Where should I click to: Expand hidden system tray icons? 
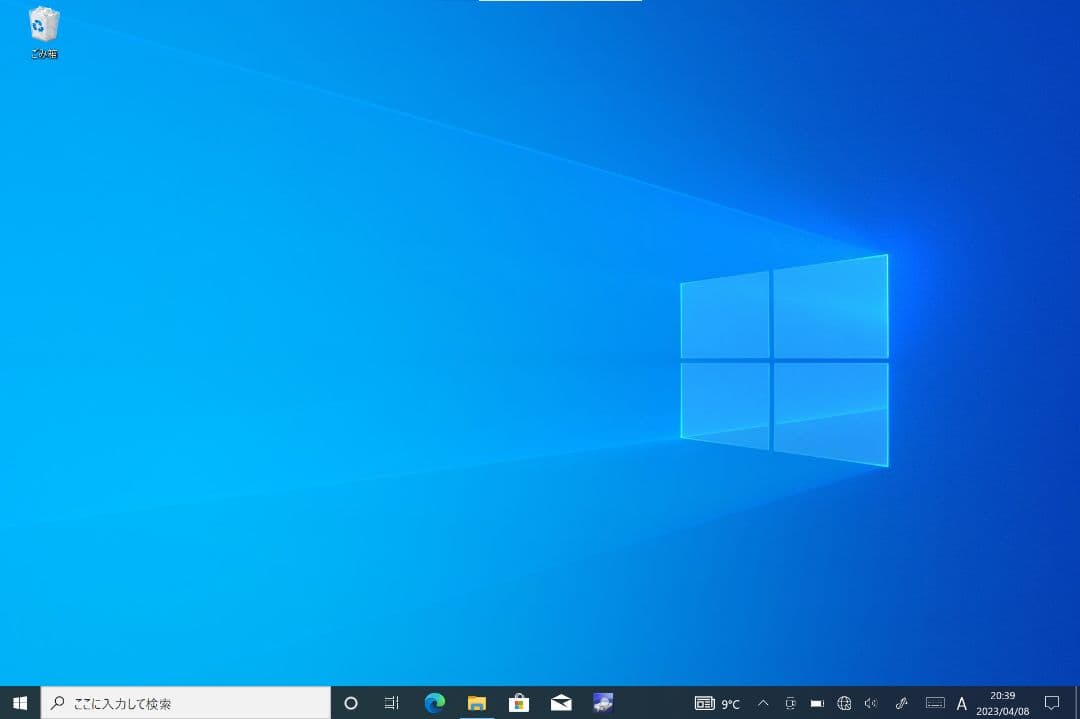pyautogui.click(x=762, y=703)
